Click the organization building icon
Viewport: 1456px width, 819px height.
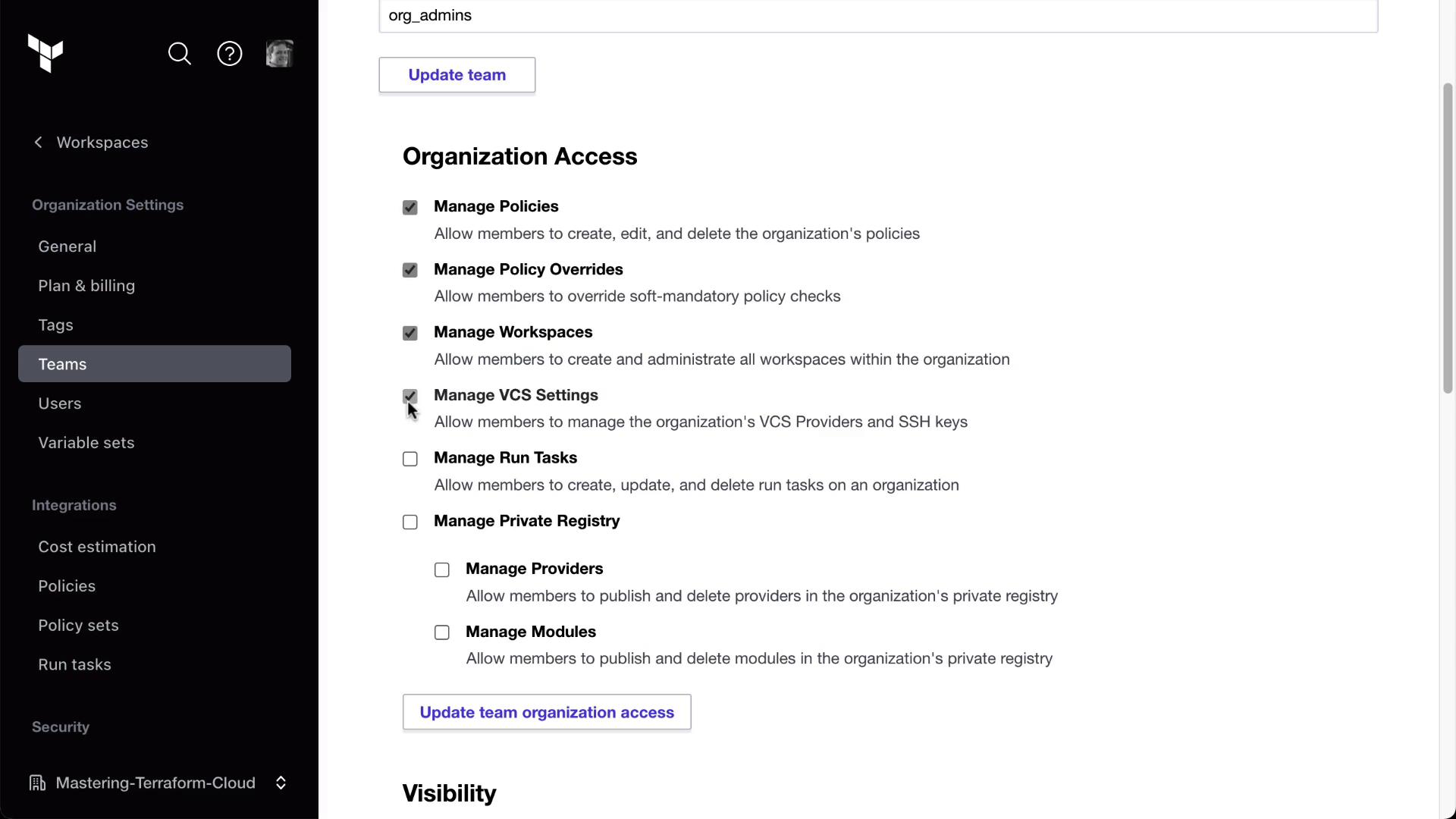click(37, 783)
